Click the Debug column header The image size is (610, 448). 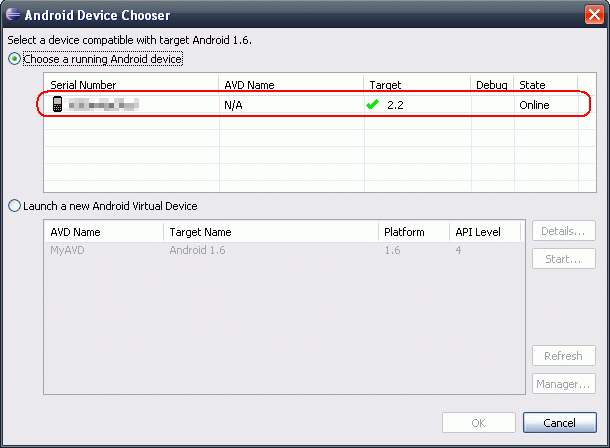click(x=492, y=85)
